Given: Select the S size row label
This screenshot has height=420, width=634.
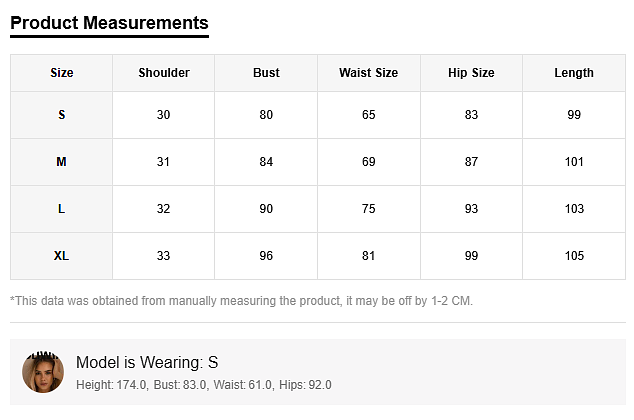Looking at the screenshot, I should [62, 115].
